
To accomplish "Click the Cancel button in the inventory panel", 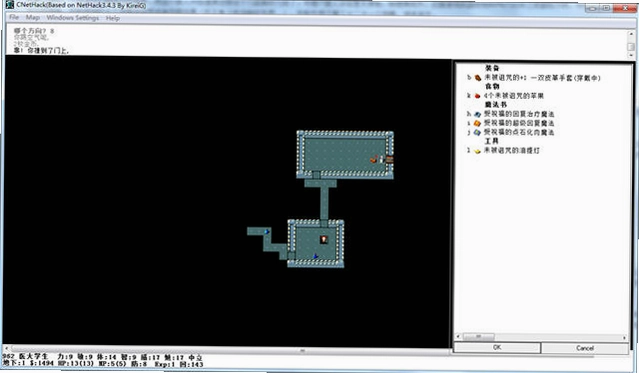I will (x=585, y=348).
